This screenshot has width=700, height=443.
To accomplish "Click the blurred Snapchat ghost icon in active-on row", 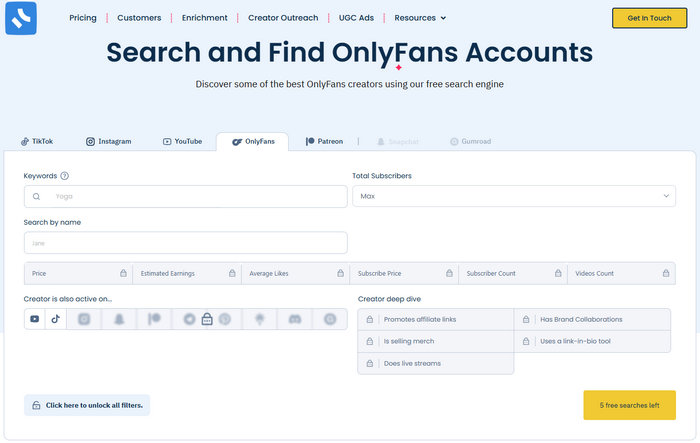I will [x=119, y=319].
